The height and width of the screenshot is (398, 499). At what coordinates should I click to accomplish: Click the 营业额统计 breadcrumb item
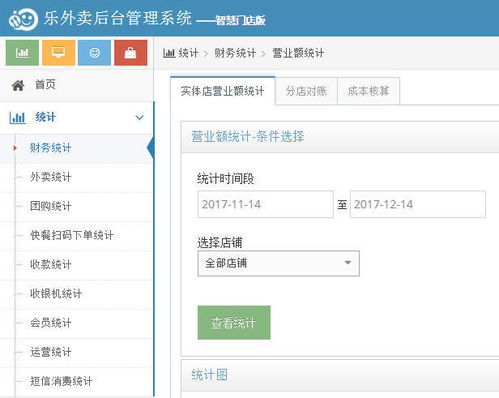[x=298, y=53]
